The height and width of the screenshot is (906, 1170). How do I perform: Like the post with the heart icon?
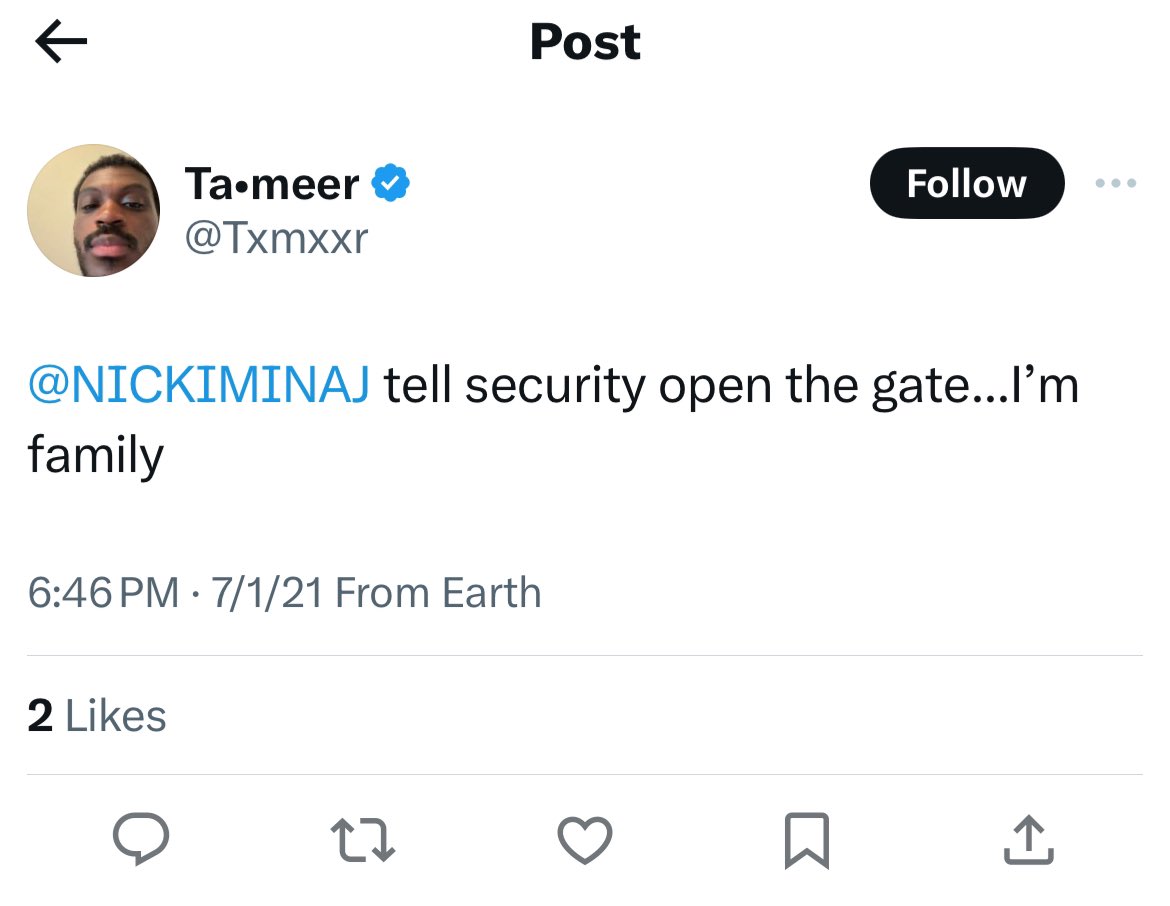pyautogui.click(x=584, y=840)
